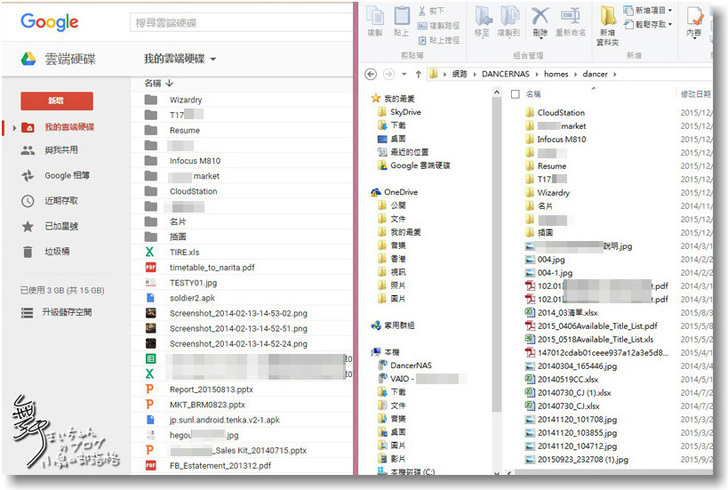Click the 移至 move-to ribbon icon
The image size is (728, 490).
point(483,16)
